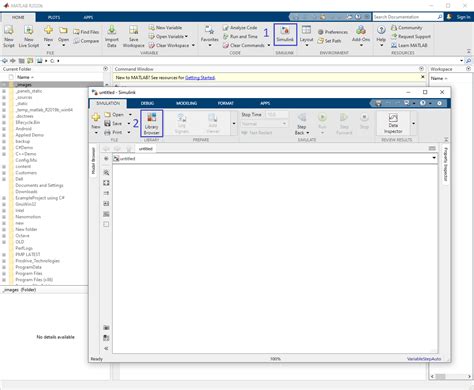Open the Simulink Library Browser
The height and width of the screenshot is (390, 474).
pyautogui.click(x=152, y=123)
